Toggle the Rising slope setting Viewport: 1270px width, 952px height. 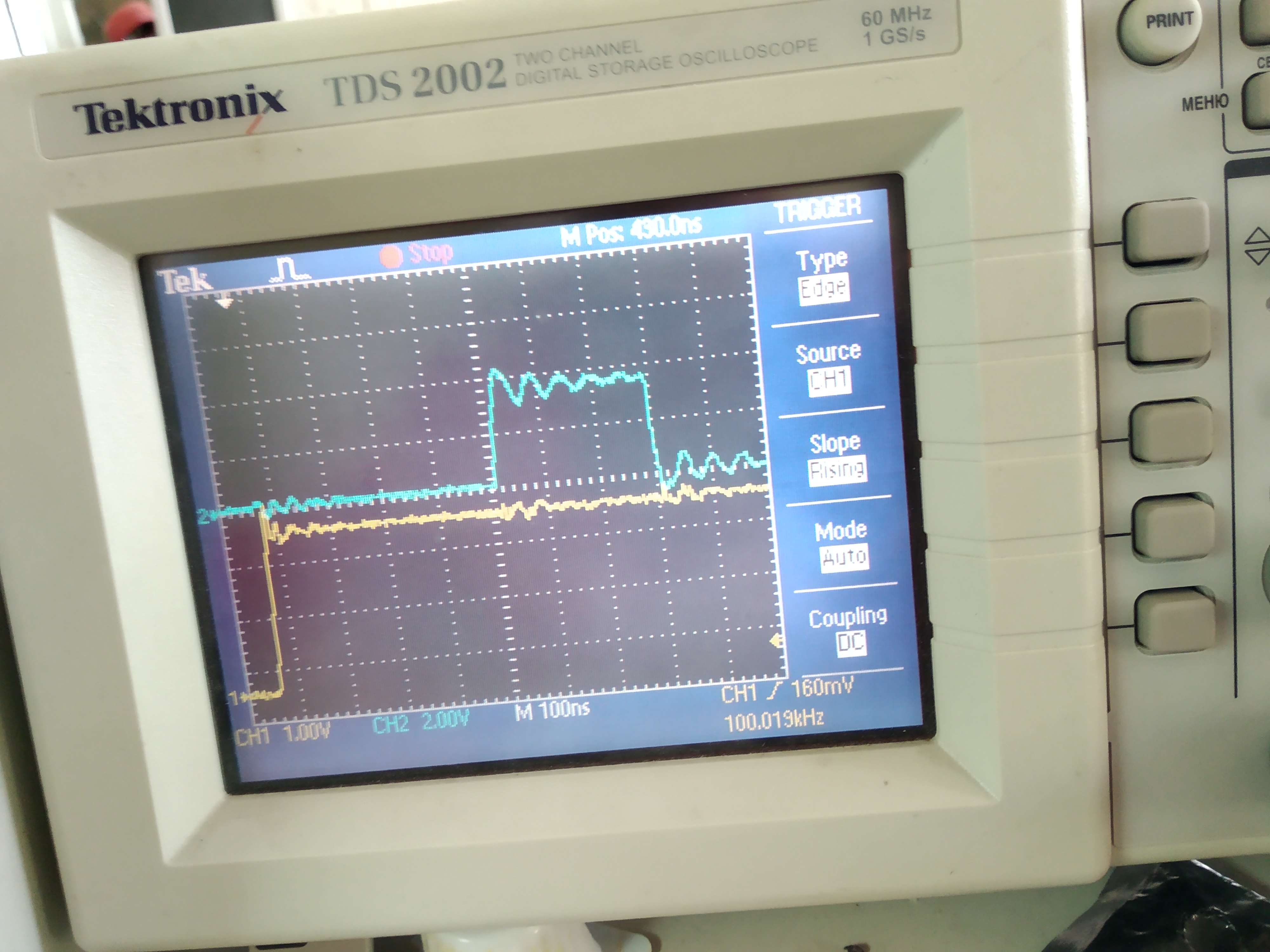click(837, 471)
